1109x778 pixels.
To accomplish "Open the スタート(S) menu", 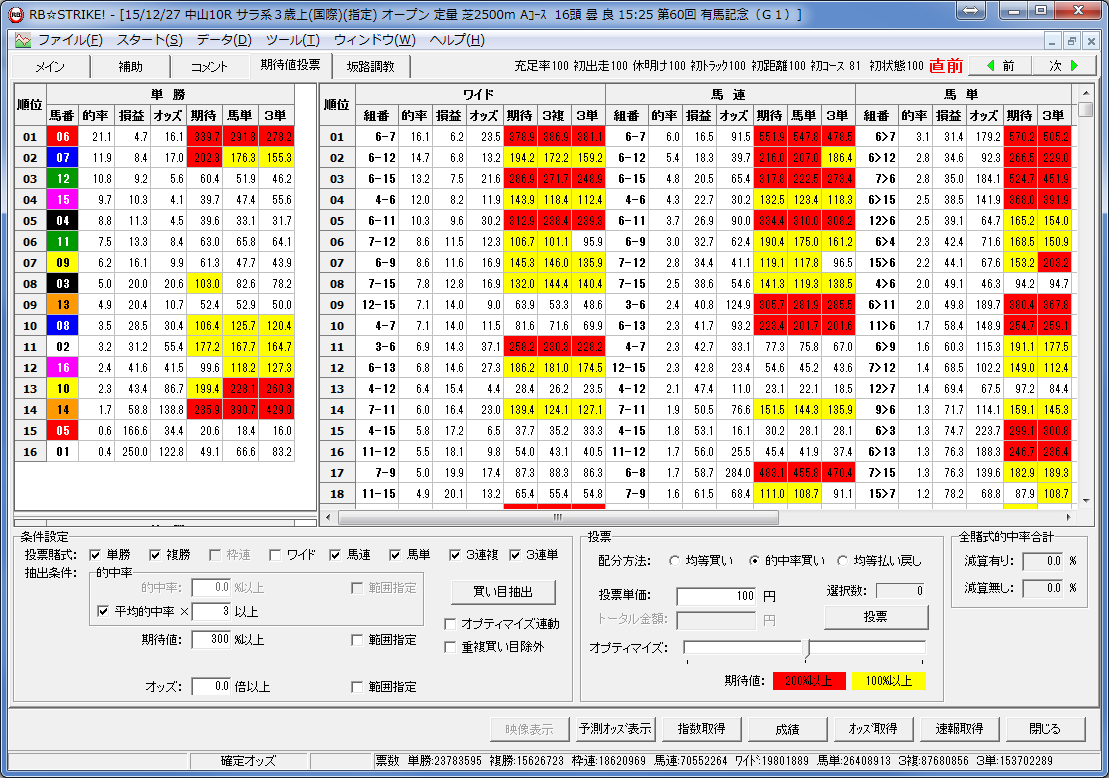I will tap(149, 40).
